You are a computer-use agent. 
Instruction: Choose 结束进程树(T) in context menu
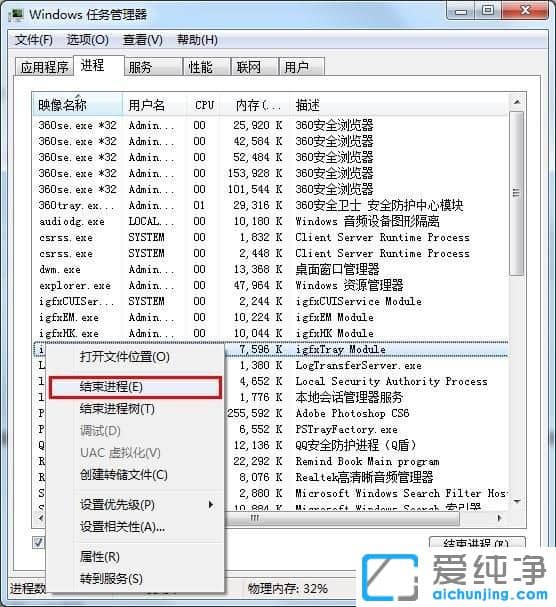pos(136,409)
